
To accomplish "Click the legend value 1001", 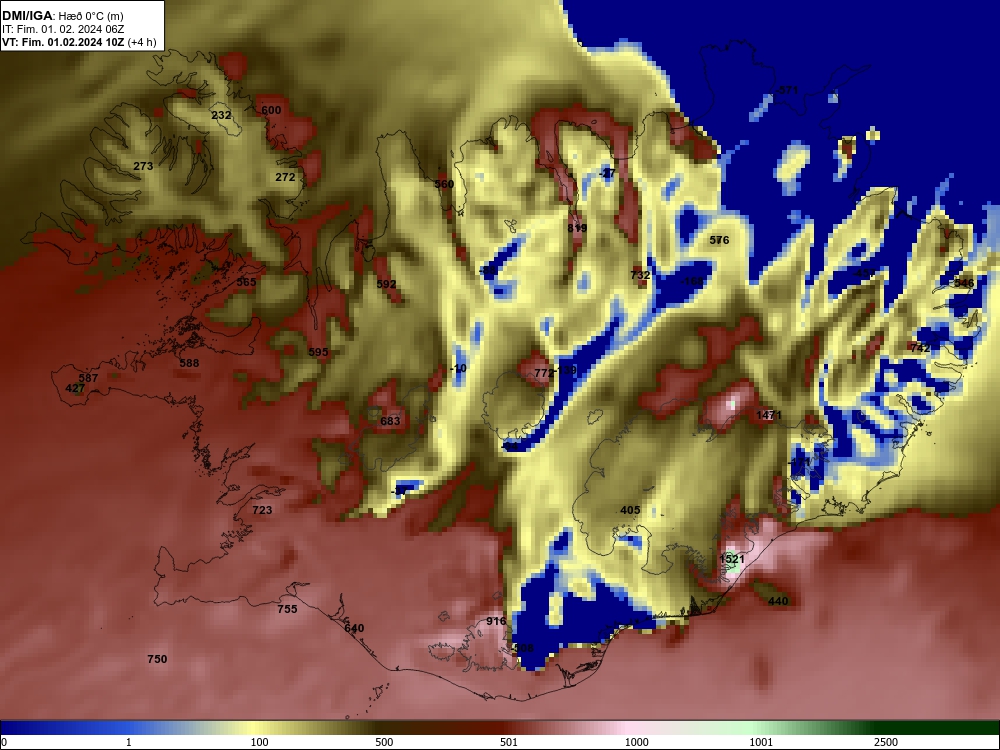I will pyautogui.click(x=761, y=742).
